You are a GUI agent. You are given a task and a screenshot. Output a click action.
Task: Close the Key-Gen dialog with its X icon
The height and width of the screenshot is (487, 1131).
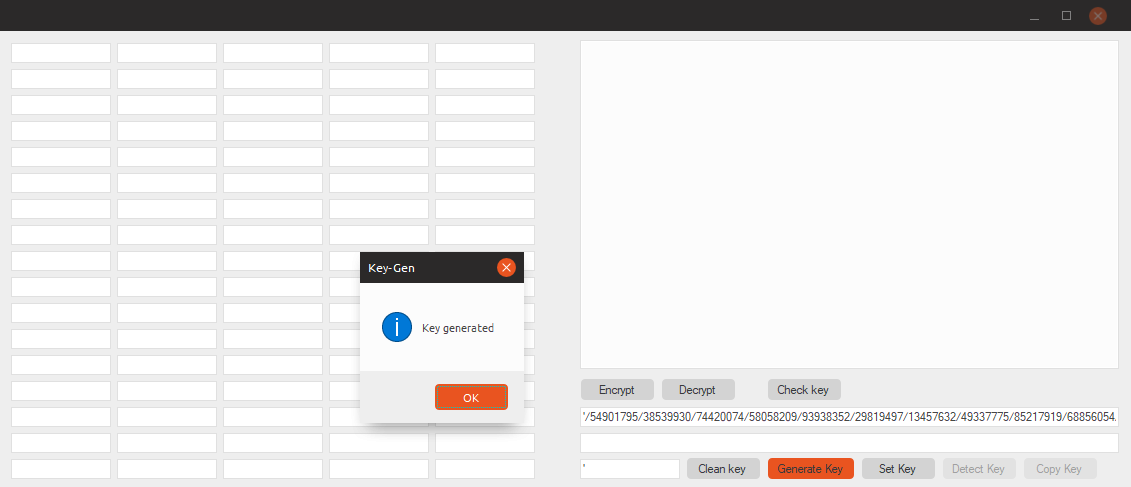pyautogui.click(x=506, y=268)
